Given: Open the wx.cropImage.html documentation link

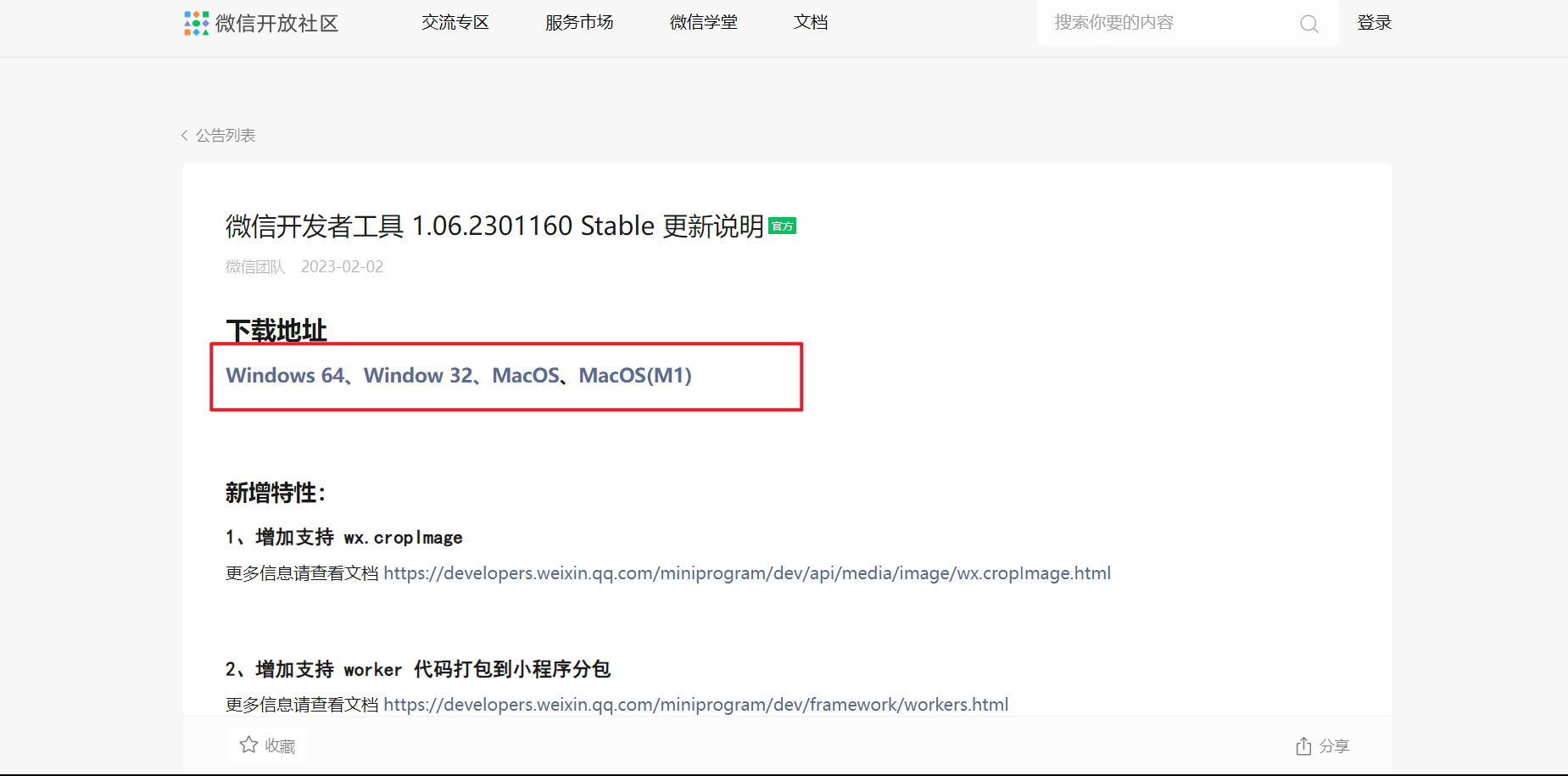Looking at the screenshot, I should (747, 573).
